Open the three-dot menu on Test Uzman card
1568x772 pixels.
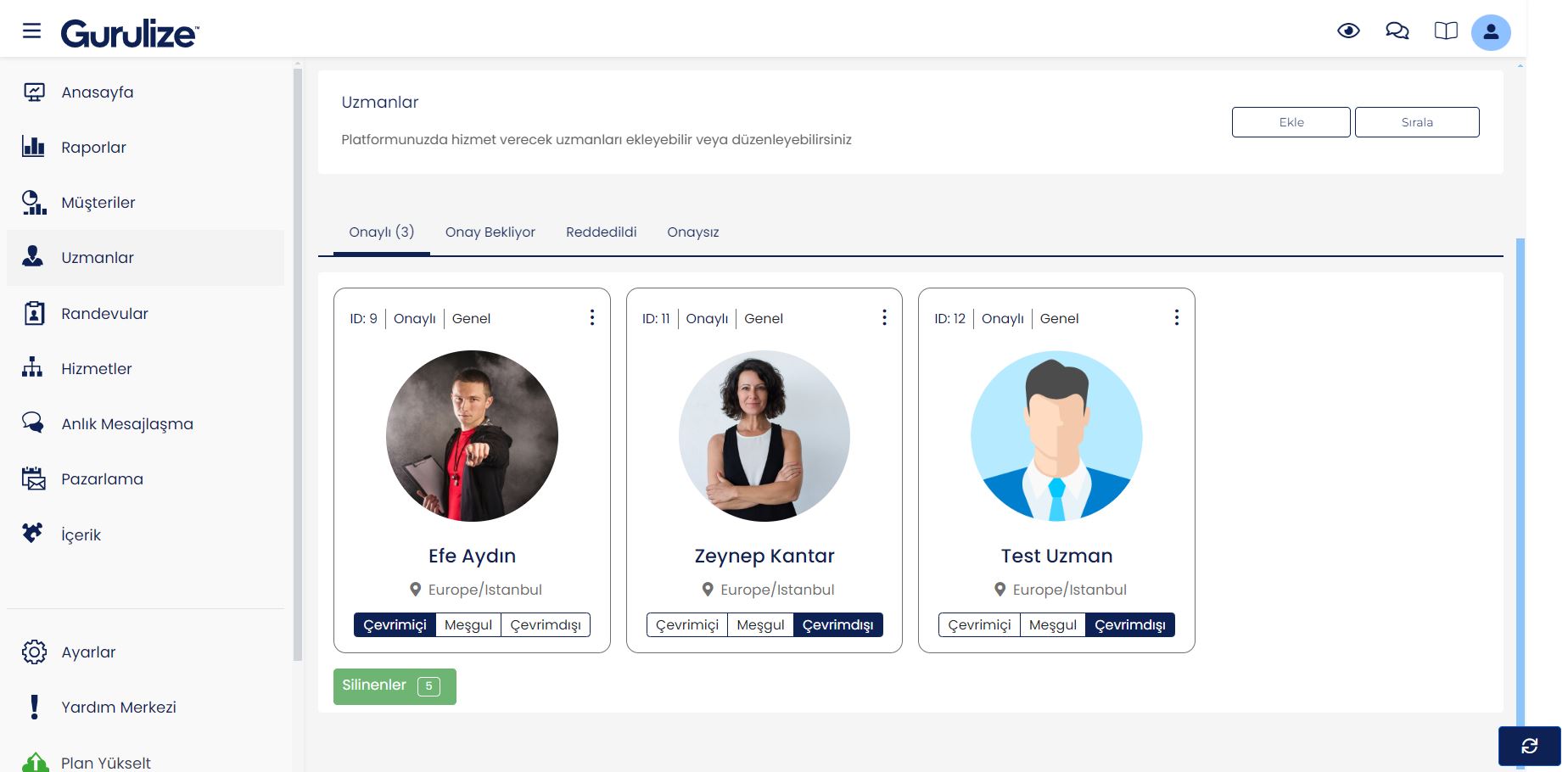click(1176, 317)
